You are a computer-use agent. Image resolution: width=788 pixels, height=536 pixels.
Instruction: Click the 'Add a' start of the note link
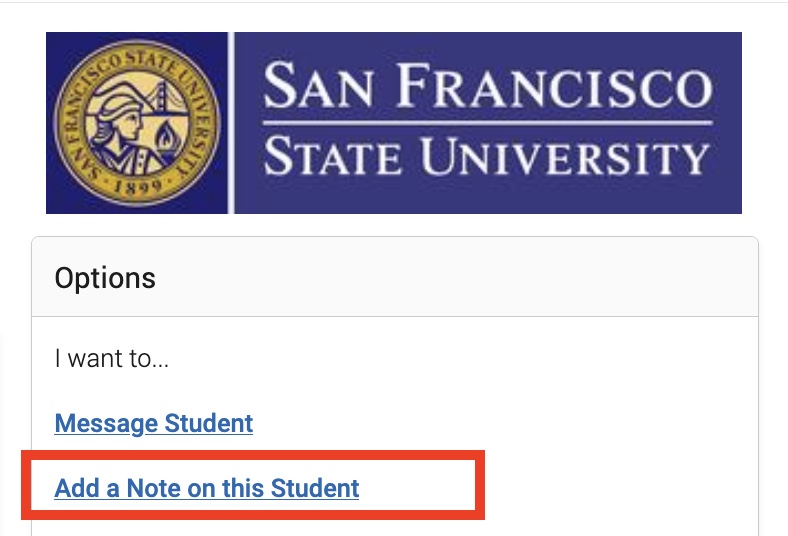[86, 488]
